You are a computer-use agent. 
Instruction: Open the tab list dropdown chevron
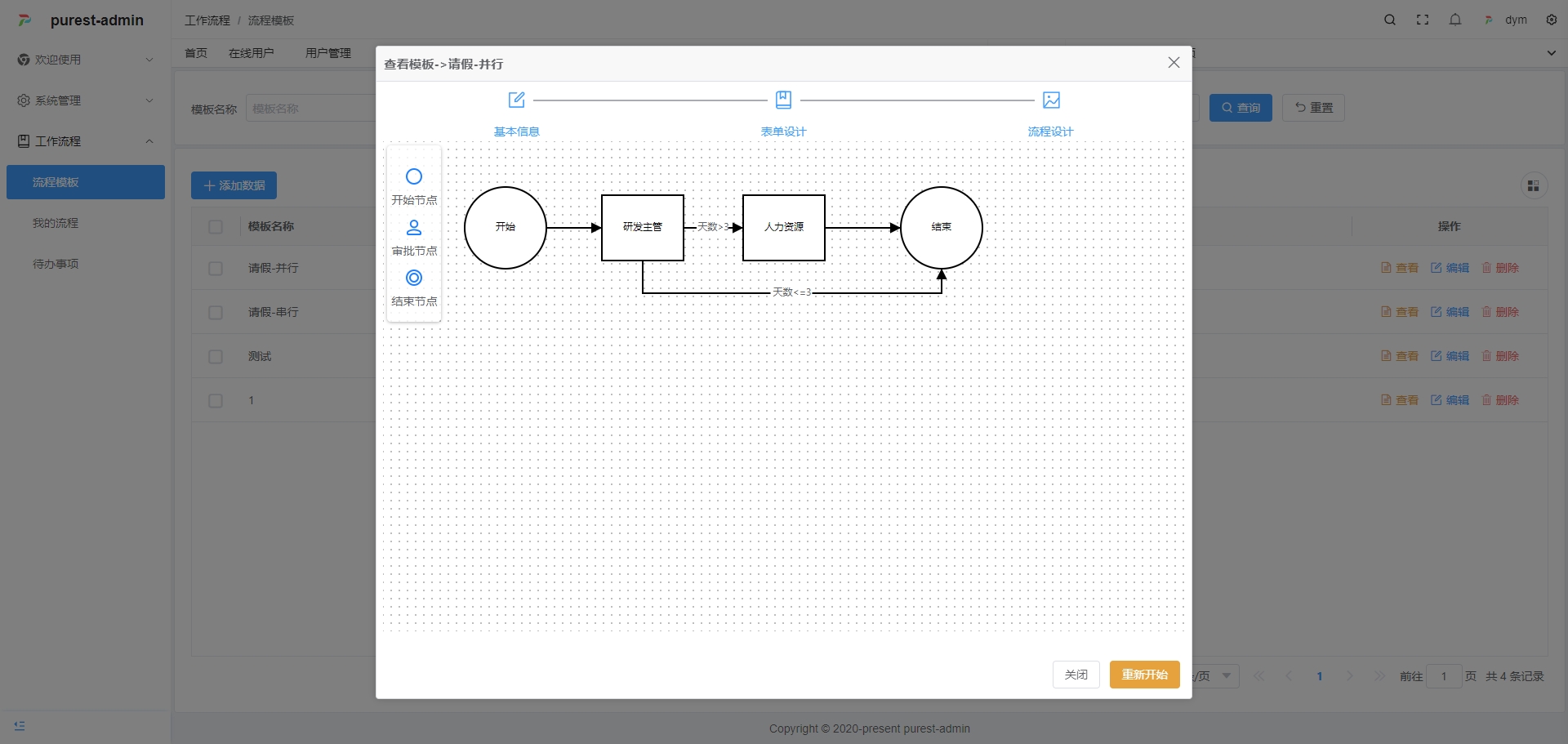pos(1551,53)
